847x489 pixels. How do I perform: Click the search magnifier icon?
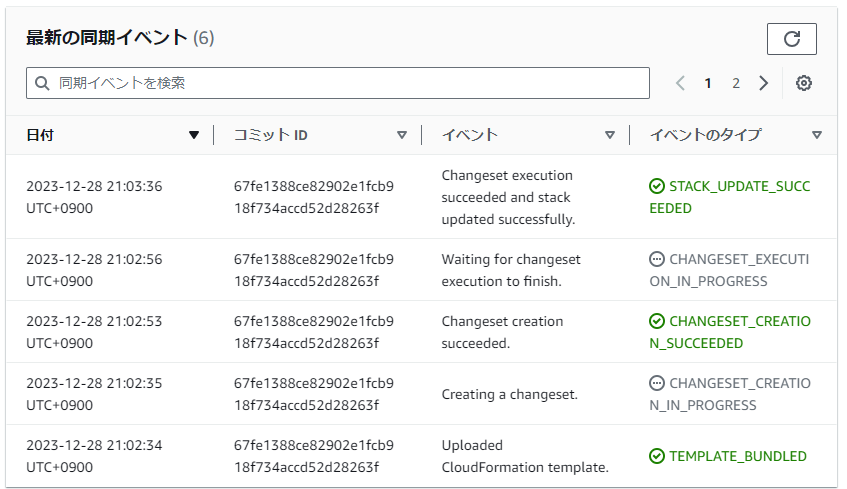42,83
